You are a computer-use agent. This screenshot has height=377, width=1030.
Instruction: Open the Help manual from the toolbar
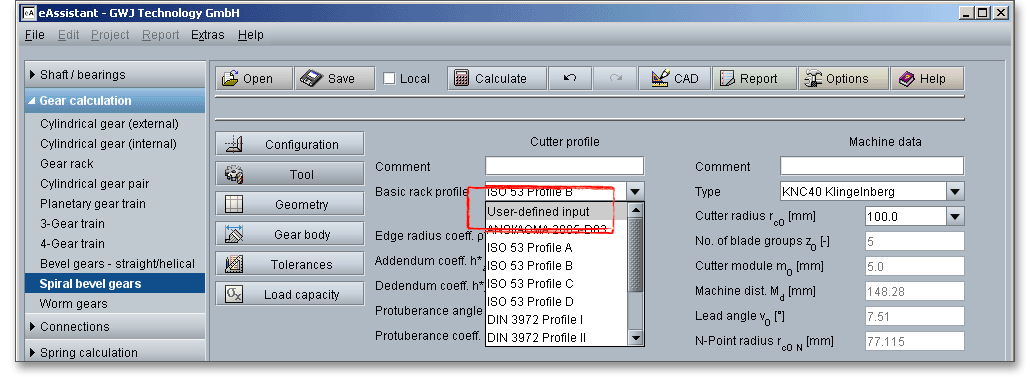927,79
